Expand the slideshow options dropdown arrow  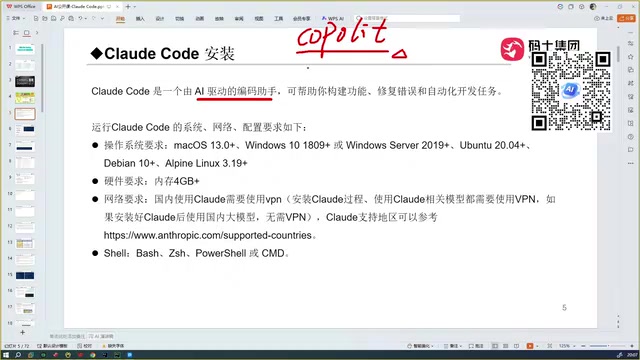click(x=537, y=346)
